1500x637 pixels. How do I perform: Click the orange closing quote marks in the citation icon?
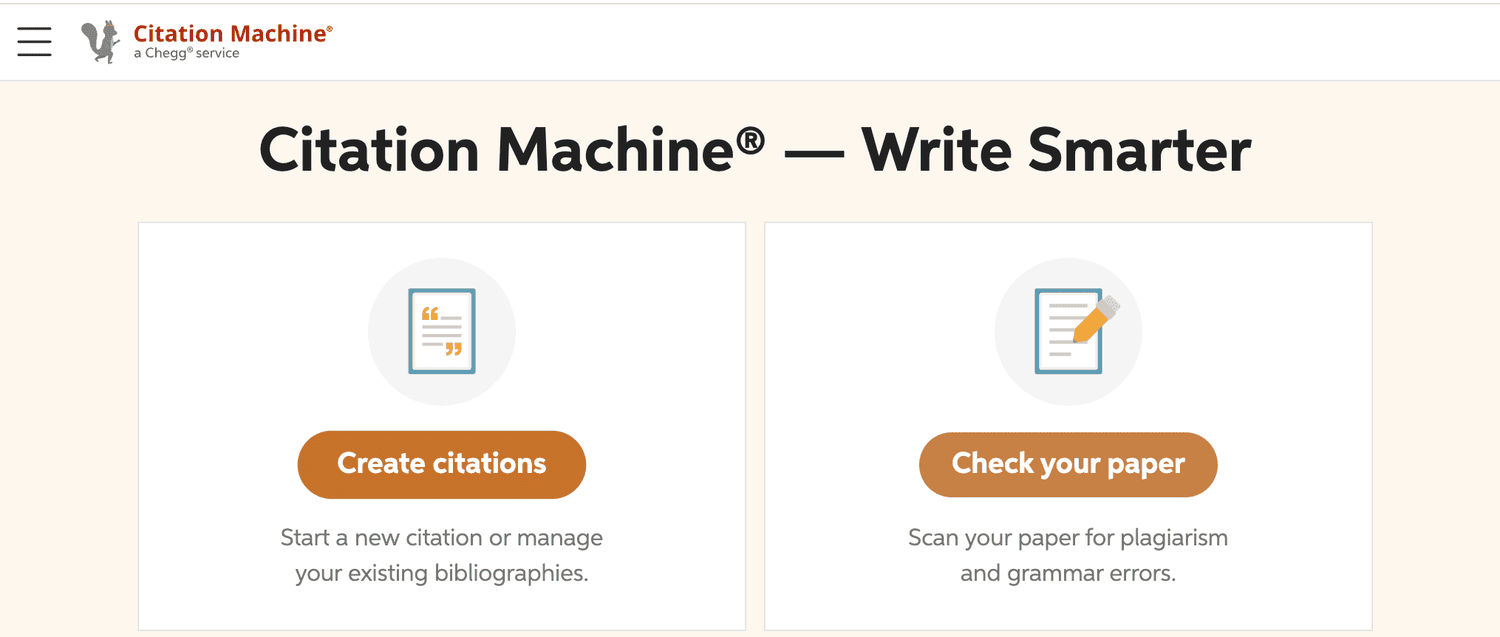click(x=454, y=349)
